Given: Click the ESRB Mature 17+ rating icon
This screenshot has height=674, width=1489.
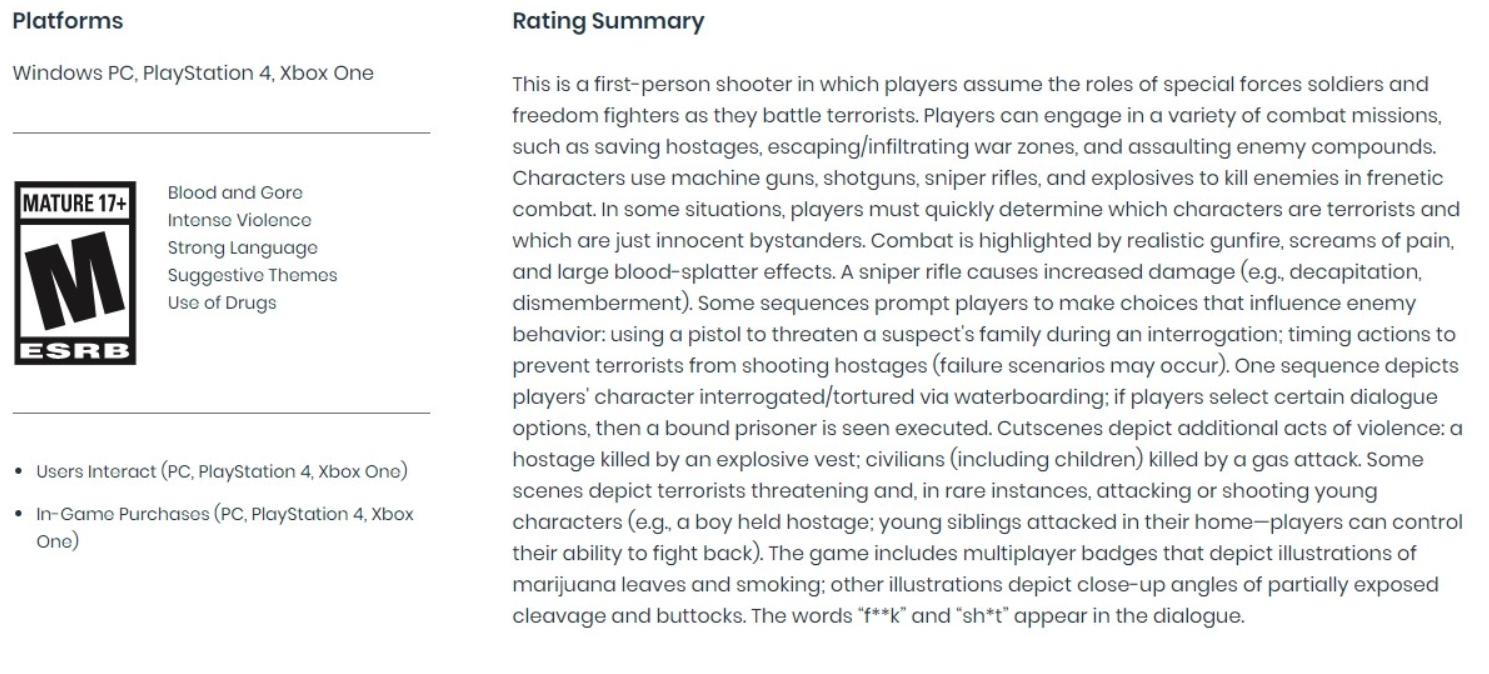Looking at the screenshot, I should [x=75, y=273].
